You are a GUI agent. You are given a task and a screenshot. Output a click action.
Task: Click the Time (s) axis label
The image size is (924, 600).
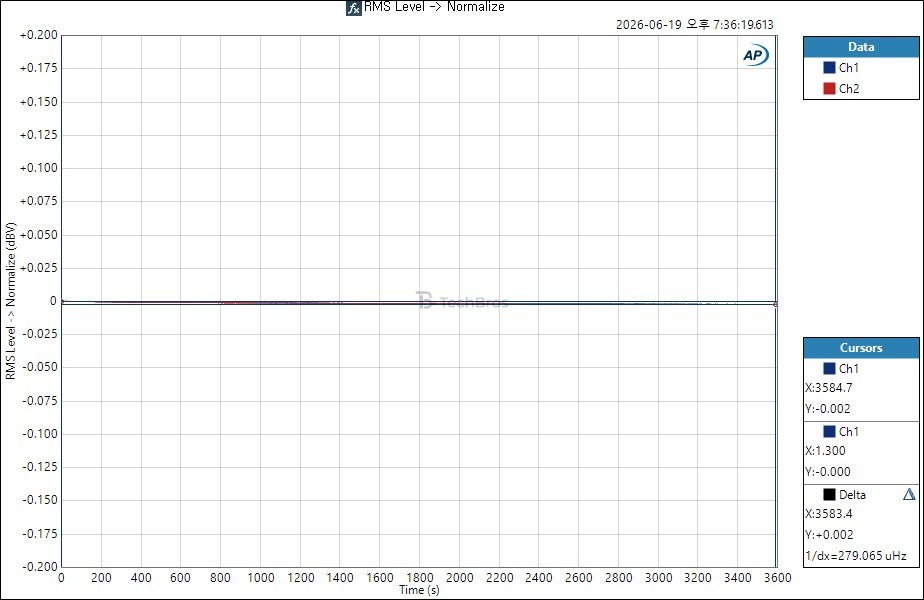pyautogui.click(x=419, y=590)
